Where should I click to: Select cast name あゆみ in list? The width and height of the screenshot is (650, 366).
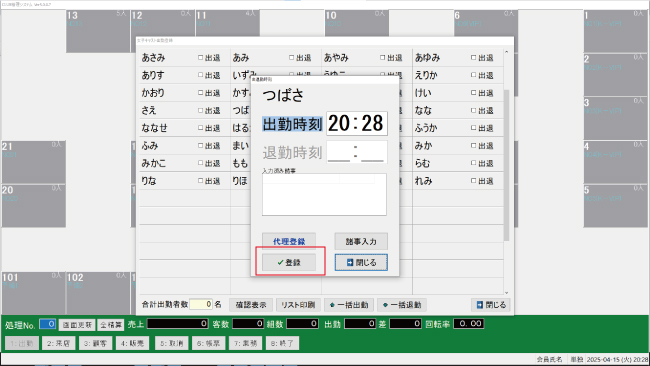tap(427, 58)
